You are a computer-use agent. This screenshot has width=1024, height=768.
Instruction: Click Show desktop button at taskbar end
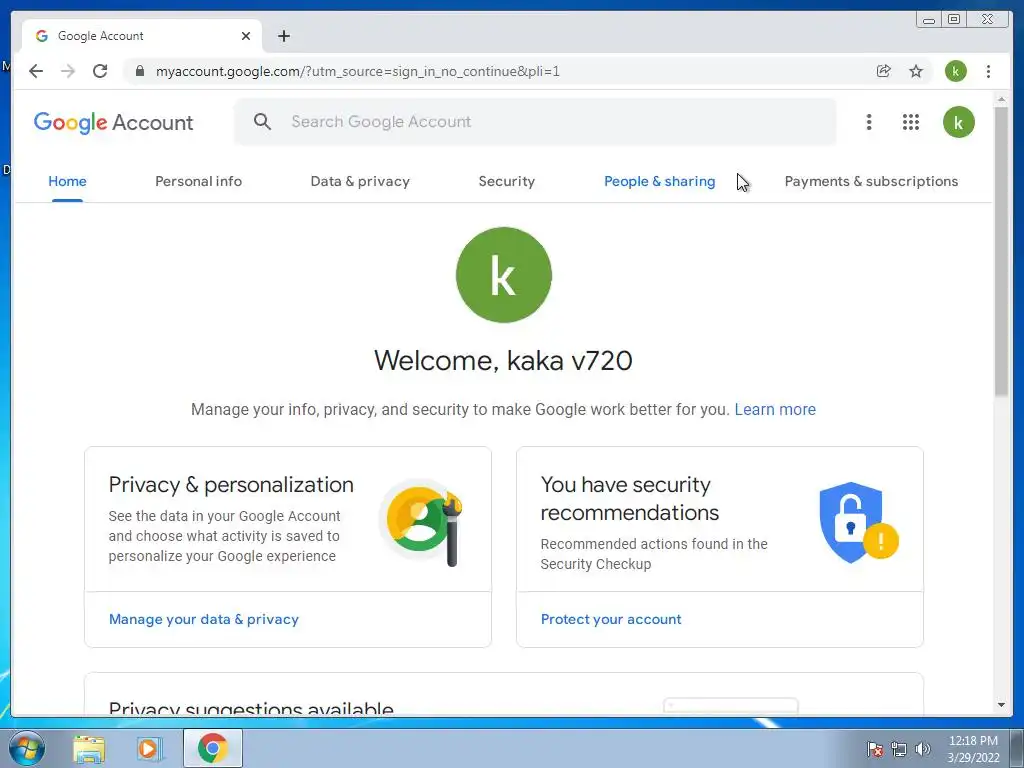pos(1017,748)
